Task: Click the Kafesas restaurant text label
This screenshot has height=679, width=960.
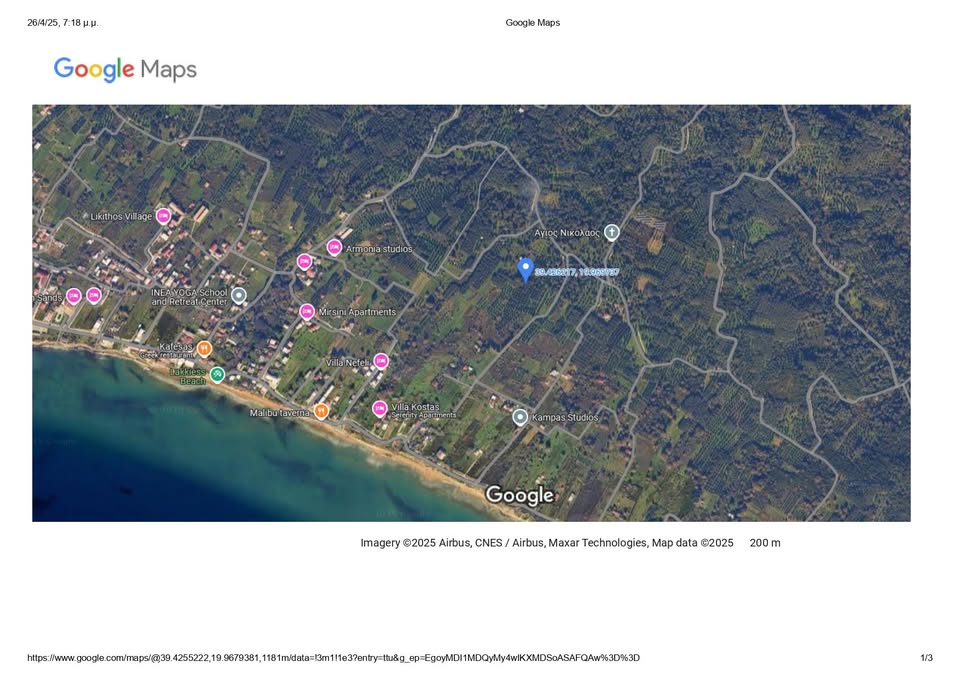Action: click(175, 346)
